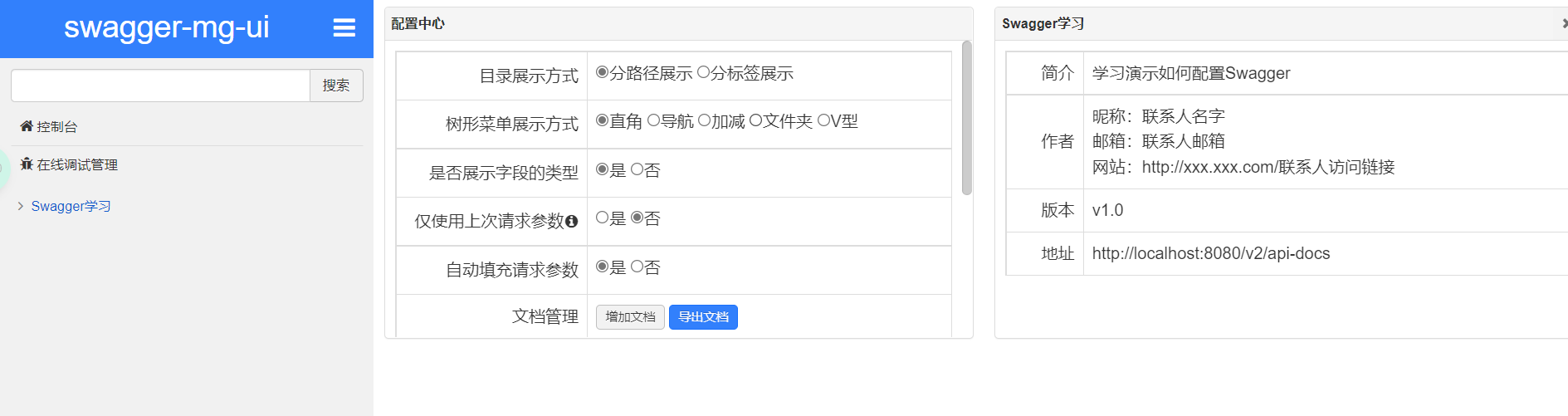Expand the Swagger学习 tree chevron
The image size is (1568, 416).
(21, 206)
